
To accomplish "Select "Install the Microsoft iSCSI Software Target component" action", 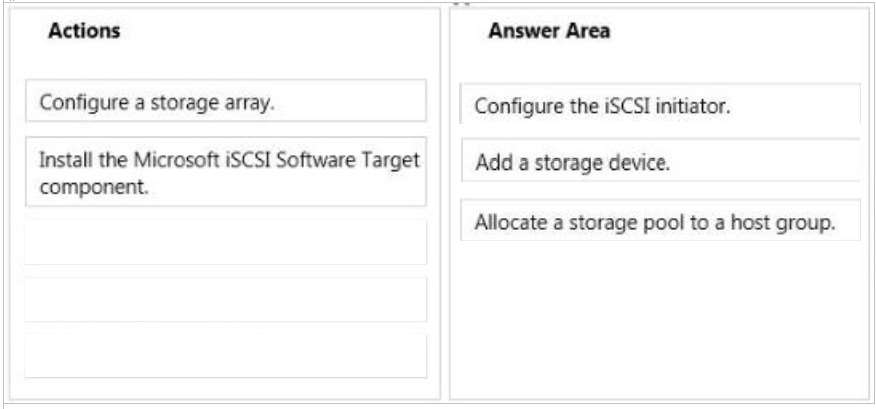I will point(226,172).
